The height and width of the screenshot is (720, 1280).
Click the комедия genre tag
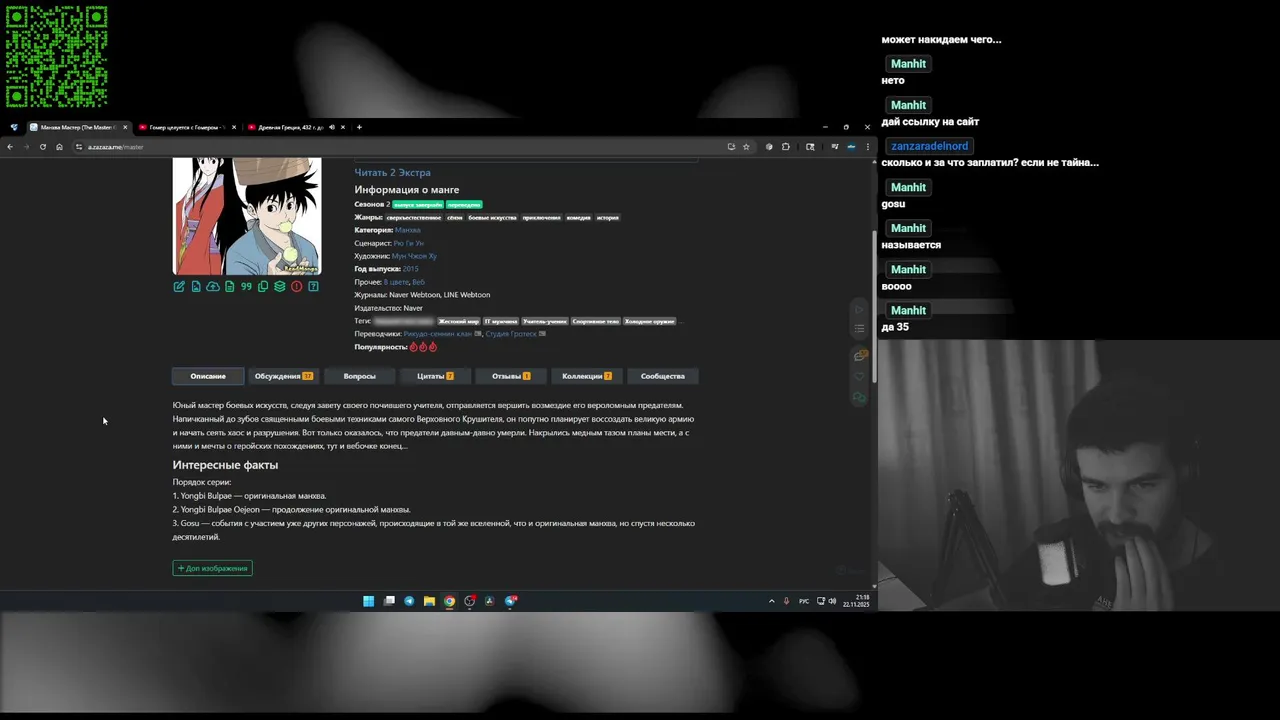[579, 217]
